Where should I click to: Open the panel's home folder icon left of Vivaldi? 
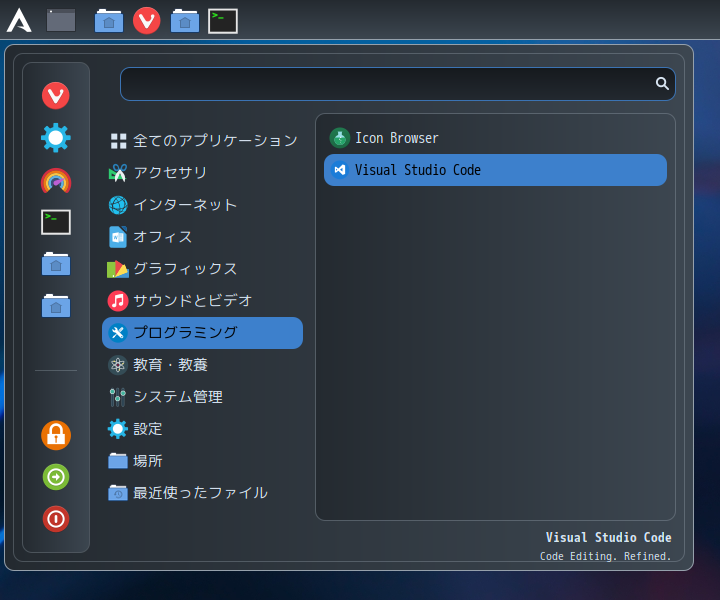[x=109, y=21]
